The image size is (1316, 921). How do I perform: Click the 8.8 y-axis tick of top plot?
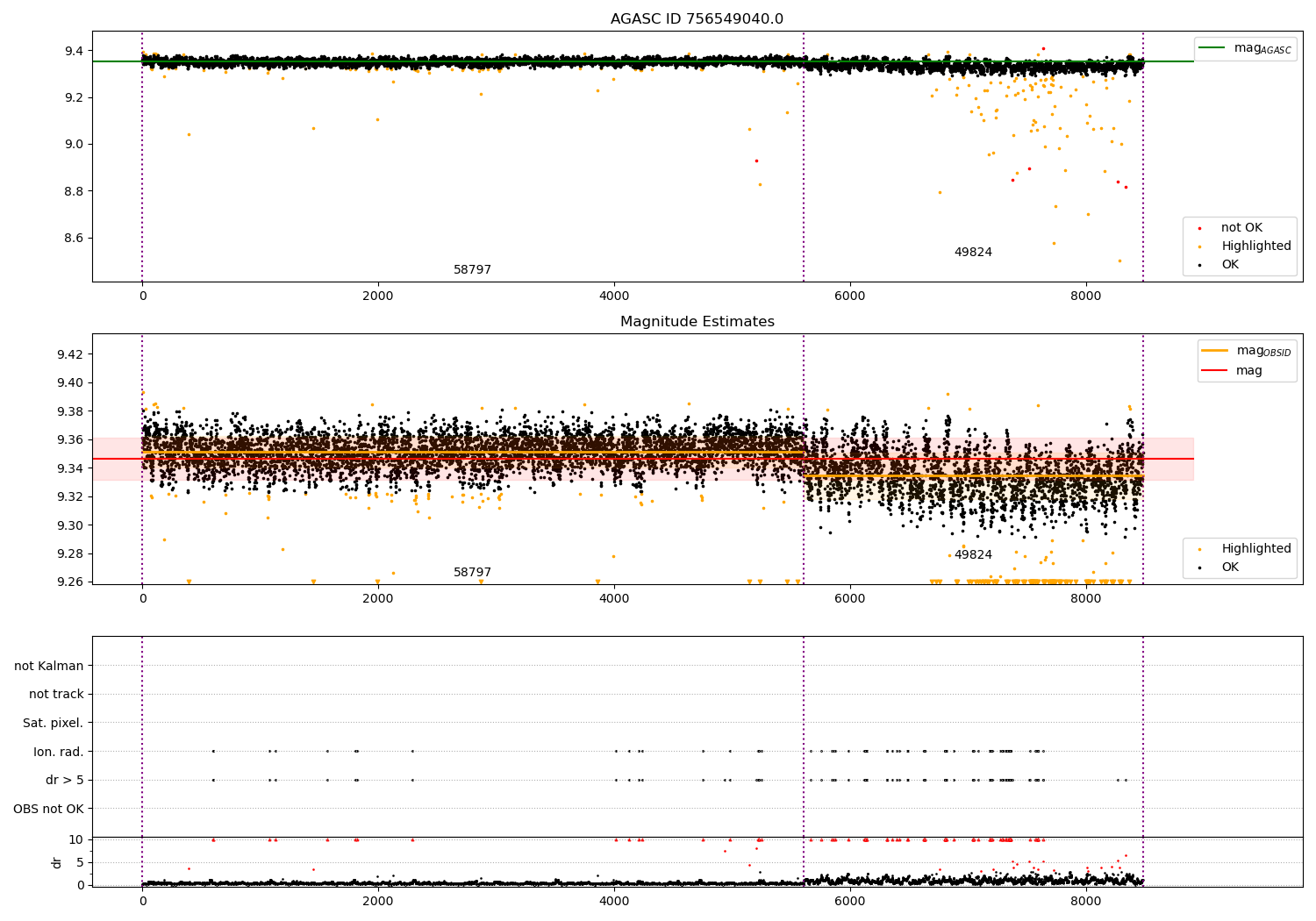tap(74, 191)
